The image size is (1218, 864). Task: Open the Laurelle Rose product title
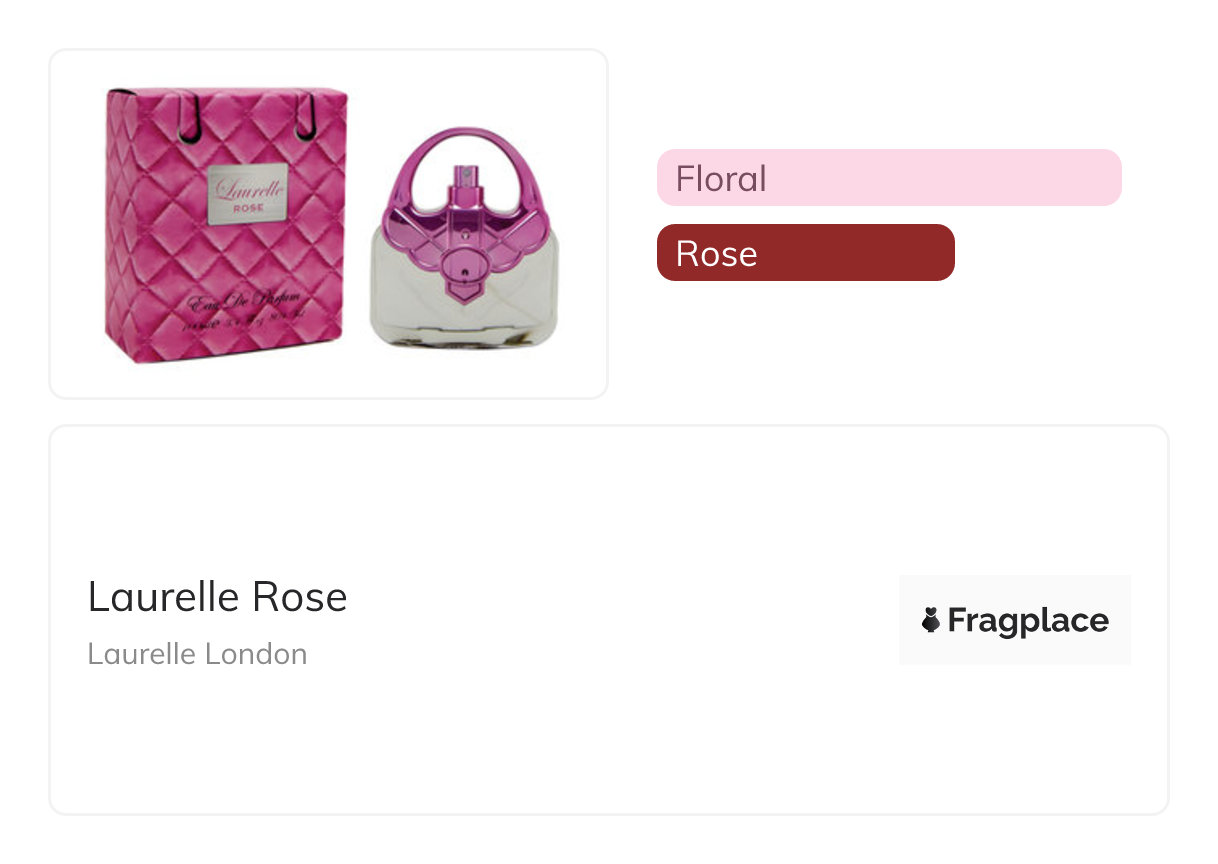pyautogui.click(x=217, y=598)
